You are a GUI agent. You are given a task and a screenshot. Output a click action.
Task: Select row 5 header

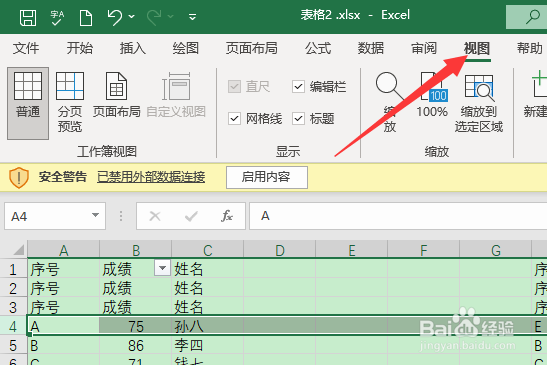(x=13, y=345)
